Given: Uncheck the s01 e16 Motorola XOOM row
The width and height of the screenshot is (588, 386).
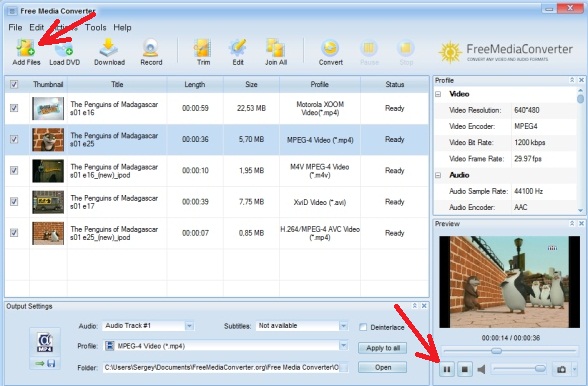Looking at the screenshot, I should click(x=14, y=108).
